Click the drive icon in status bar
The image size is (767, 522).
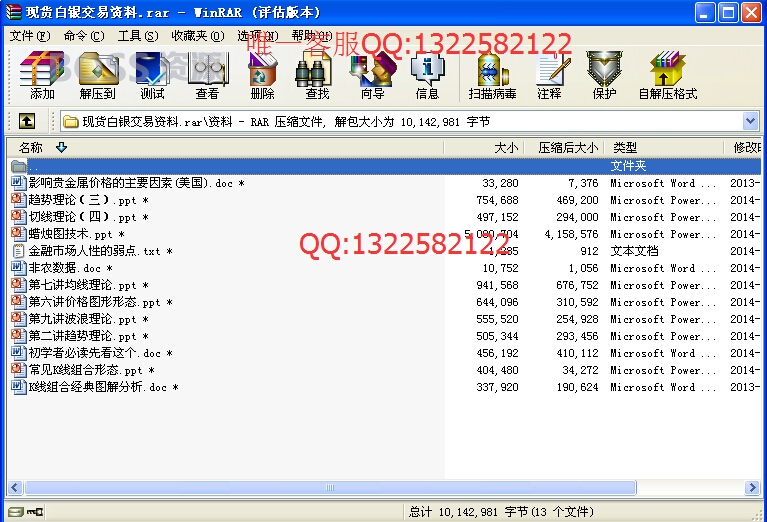pos(16,512)
